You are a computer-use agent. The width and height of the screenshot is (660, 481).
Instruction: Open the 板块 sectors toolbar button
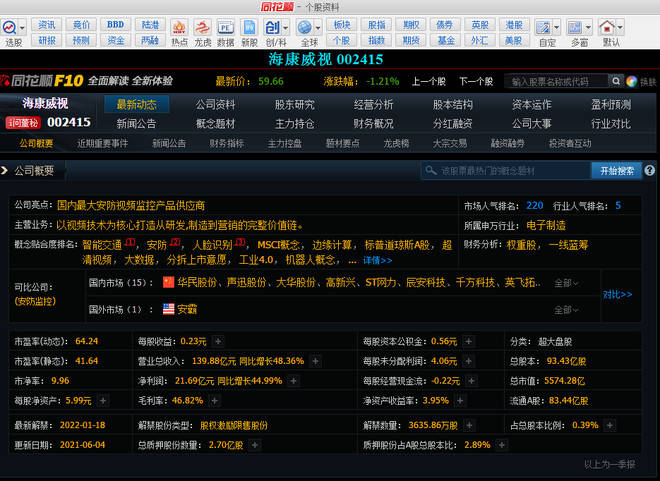tap(342, 25)
